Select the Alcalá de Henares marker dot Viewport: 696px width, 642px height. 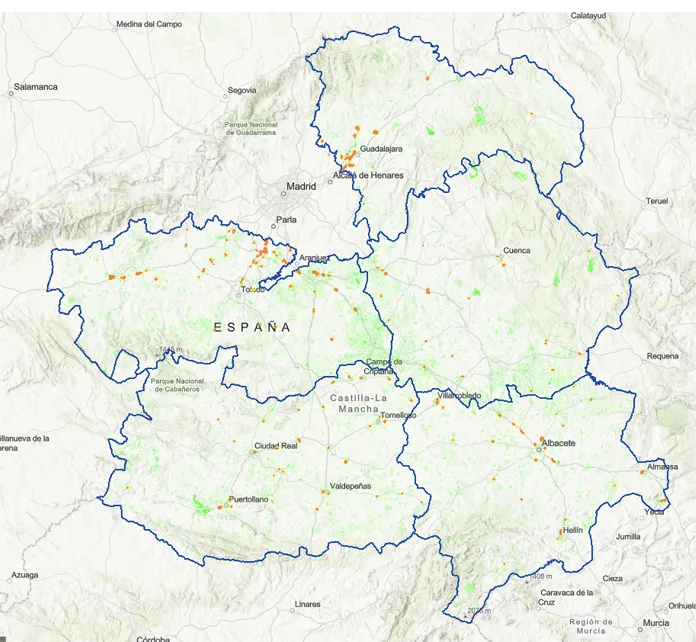330,181
